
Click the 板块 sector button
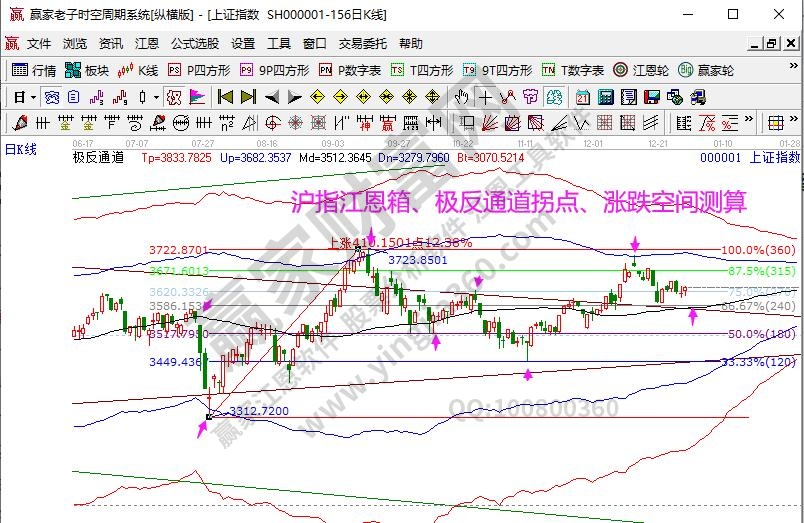[87, 70]
